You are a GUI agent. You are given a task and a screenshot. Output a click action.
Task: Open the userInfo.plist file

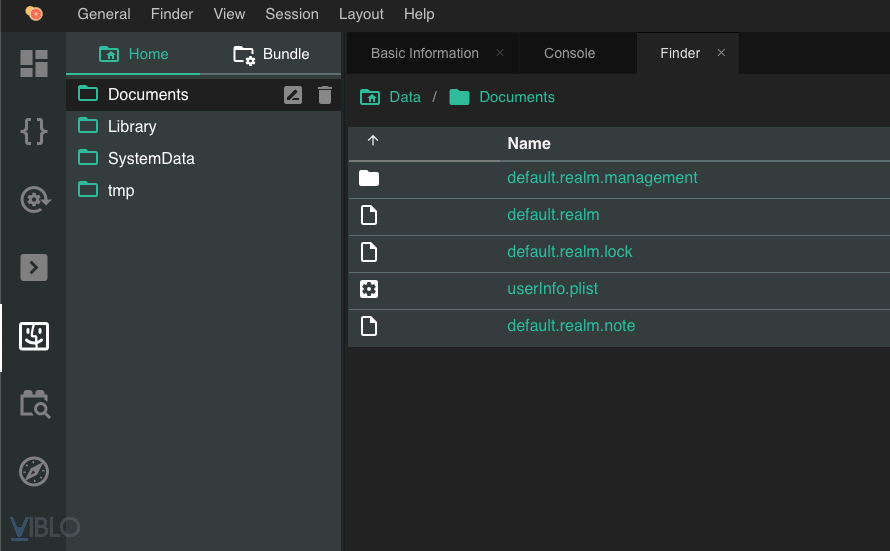click(552, 289)
